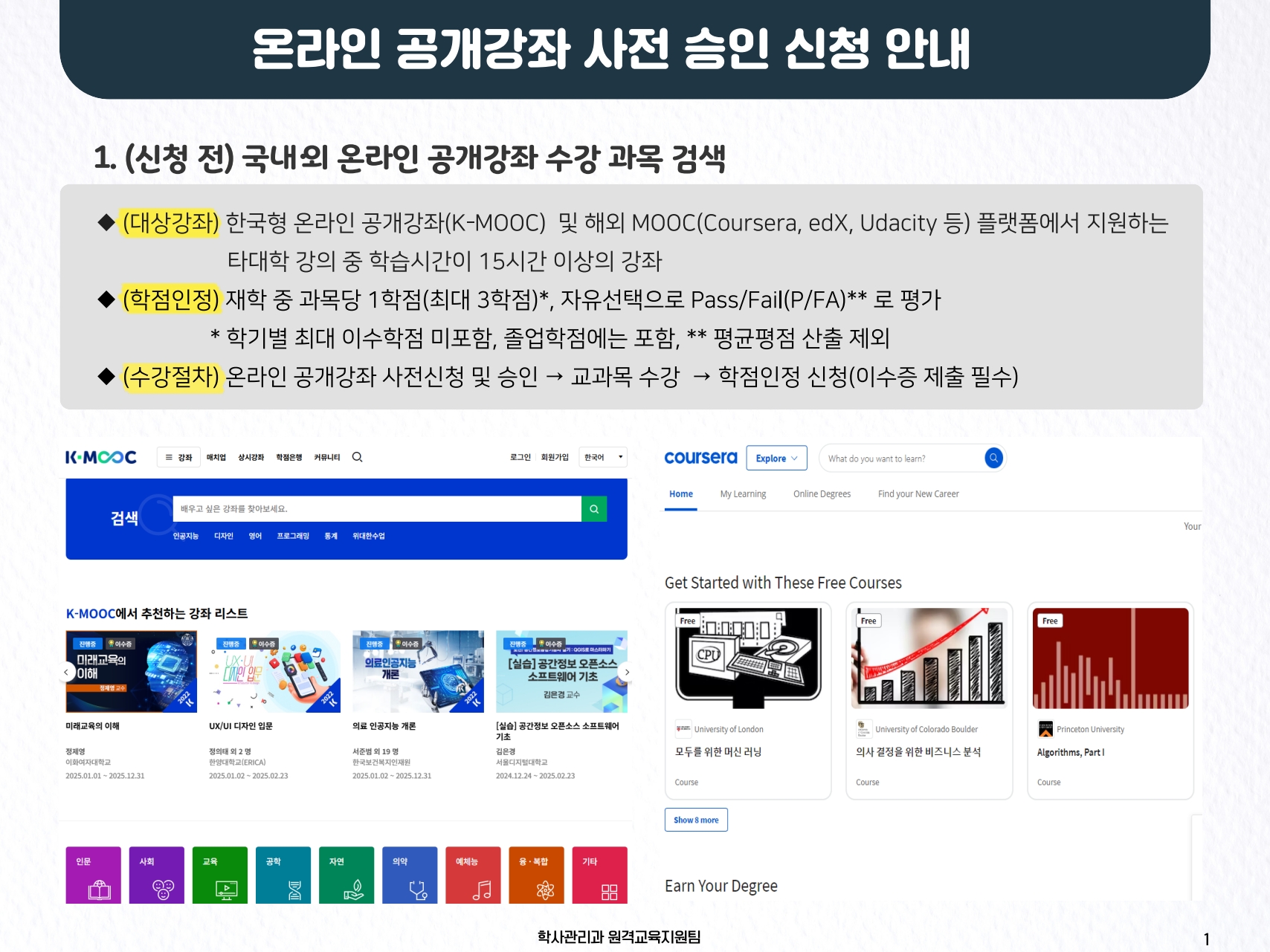The image size is (1270, 952).
Task: Open the 융·복합 convergence category tile
Action: 536,875
